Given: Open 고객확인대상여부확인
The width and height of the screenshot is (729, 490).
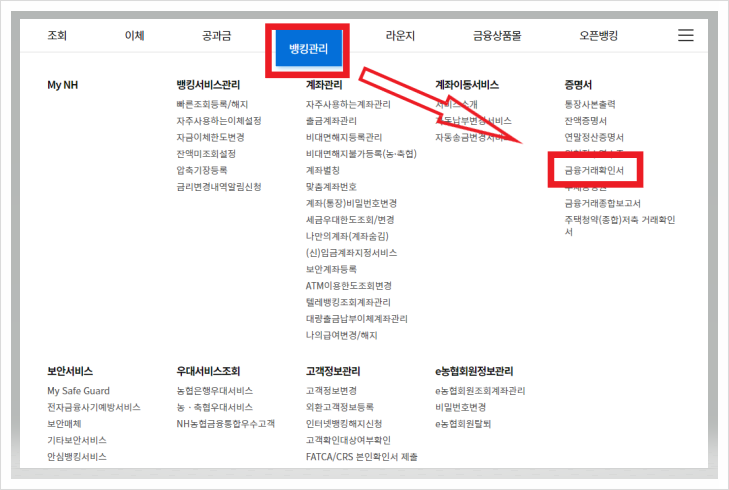Looking at the screenshot, I should [348, 440].
